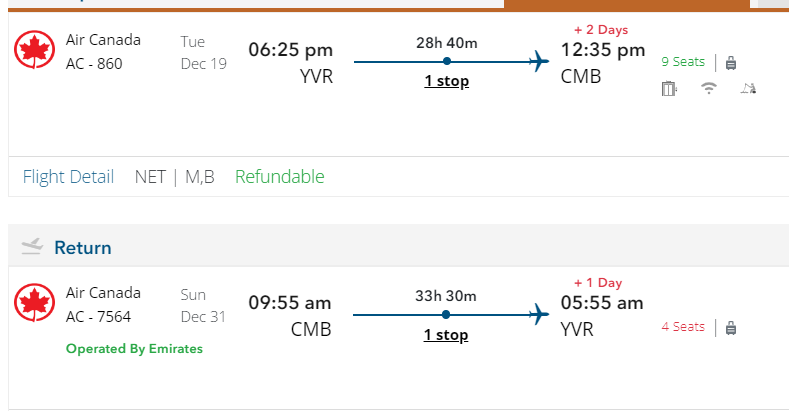The height and width of the screenshot is (411, 789).
Task: Click the Return section heading
Action: (x=83, y=247)
